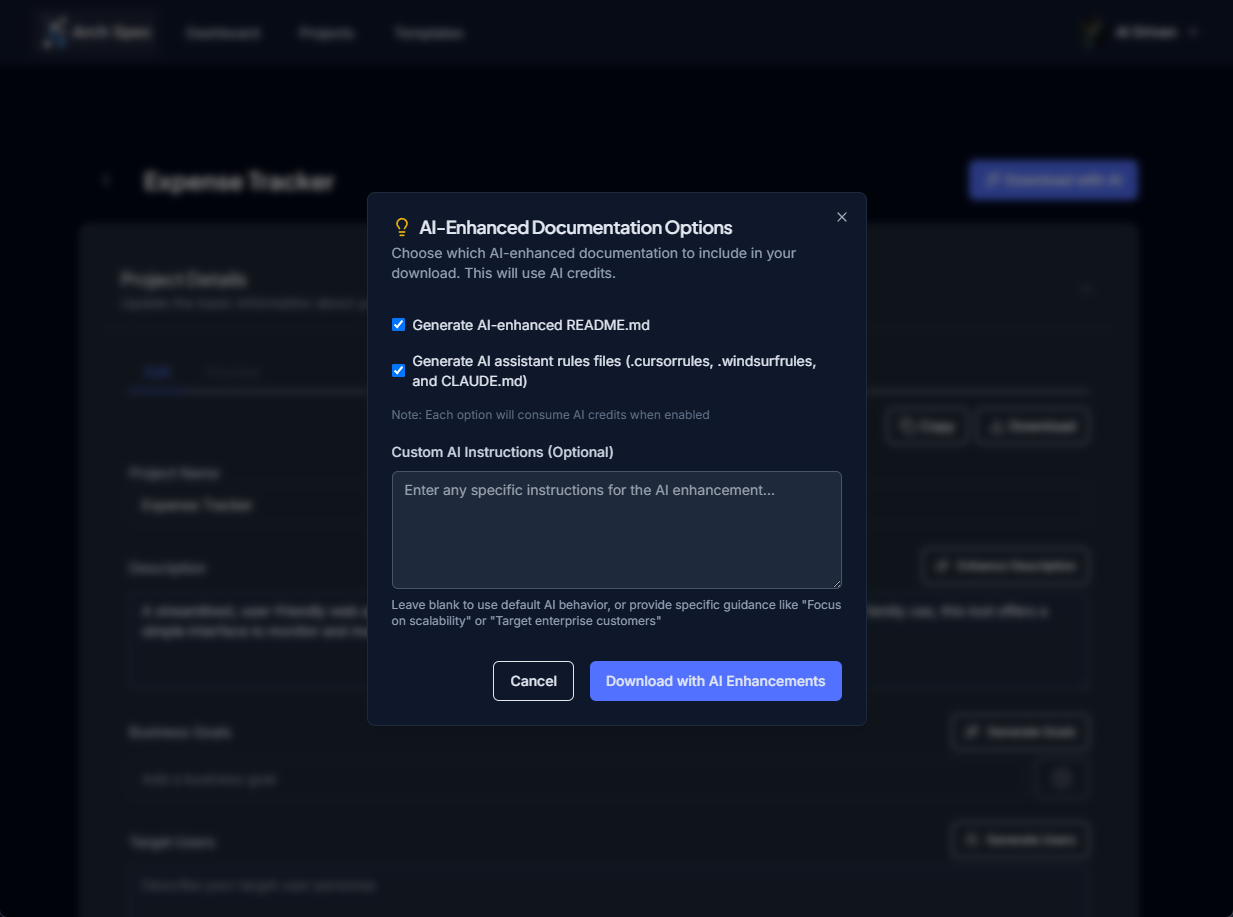The width and height of the screenshot is (1233, 917).
Task: Uncheck Generate AI-enhanced README.md
Action: coord(398,325)
